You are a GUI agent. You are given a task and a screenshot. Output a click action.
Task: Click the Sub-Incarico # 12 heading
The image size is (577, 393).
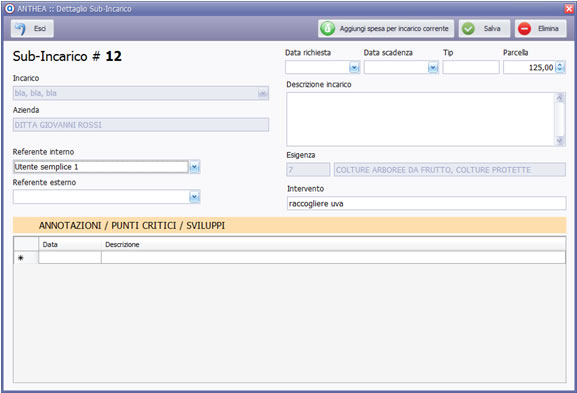coord(67,56)
